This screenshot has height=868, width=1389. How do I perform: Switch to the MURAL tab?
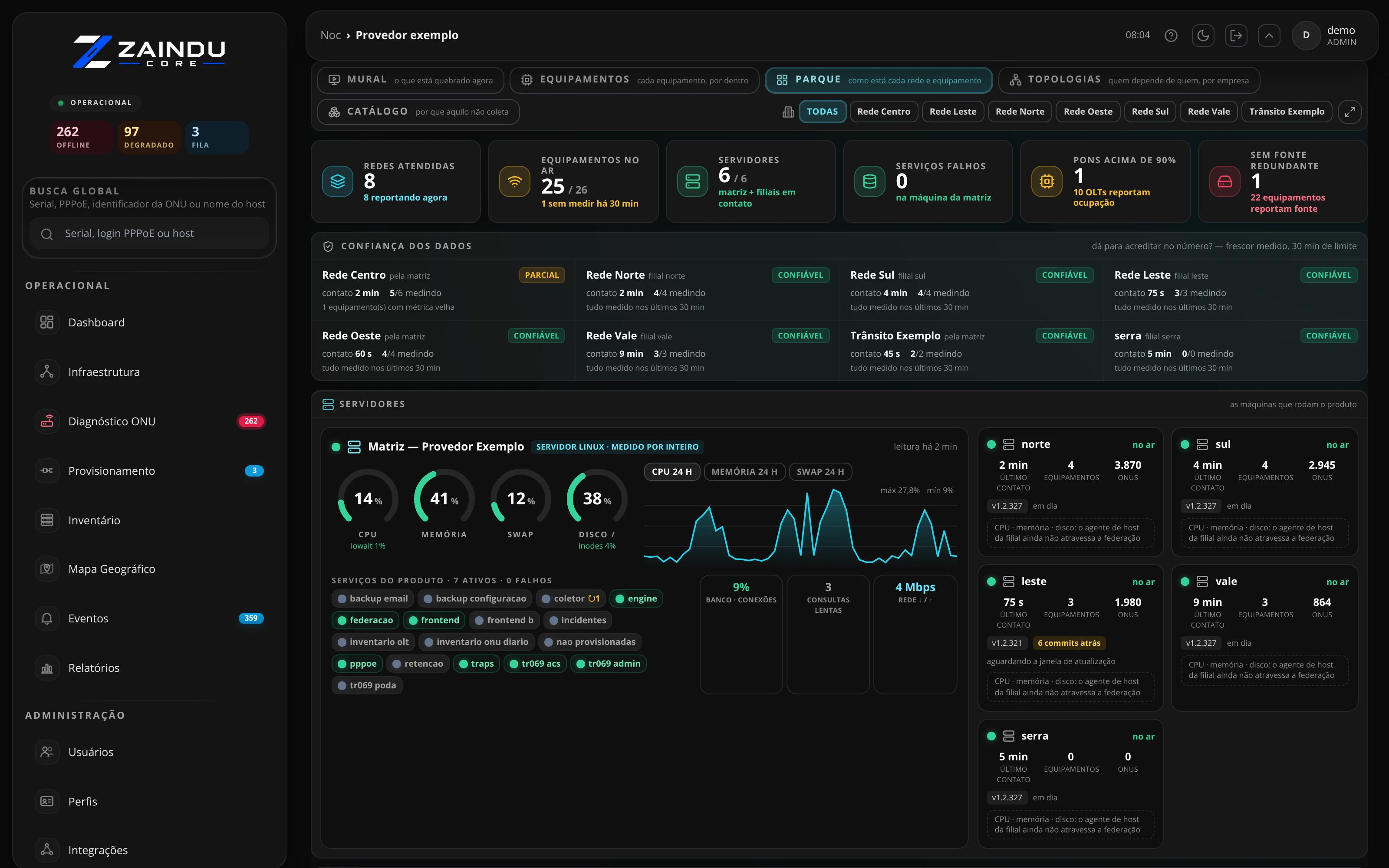pyautogui.click(x=410, y=80)
